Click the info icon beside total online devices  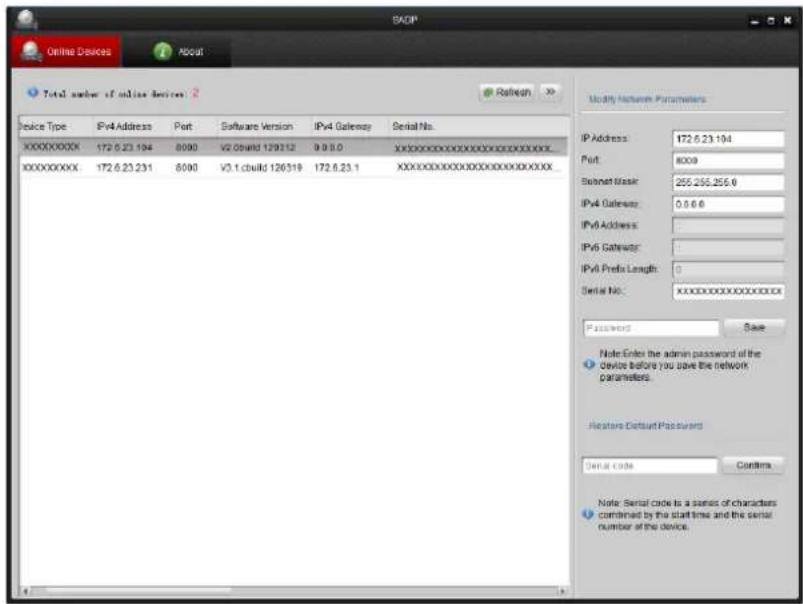(33, 93)
